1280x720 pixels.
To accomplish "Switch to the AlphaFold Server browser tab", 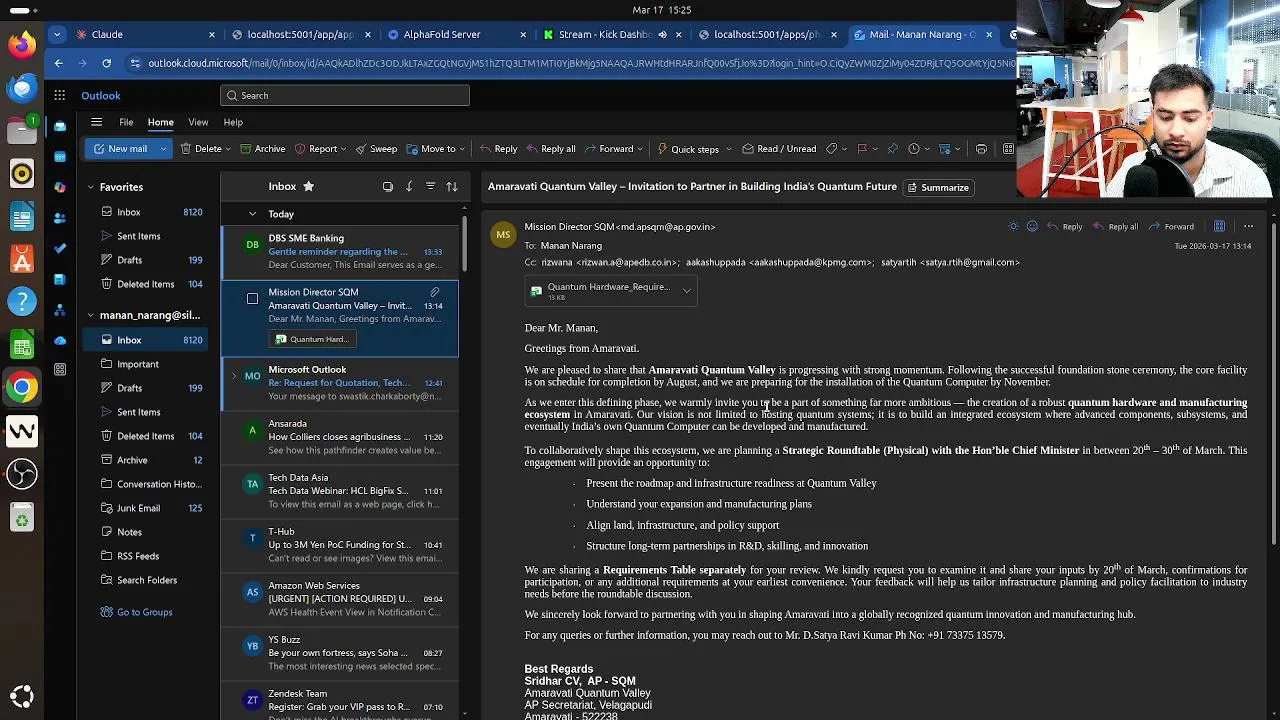I will pyautogui.click(x=456, y=34).
